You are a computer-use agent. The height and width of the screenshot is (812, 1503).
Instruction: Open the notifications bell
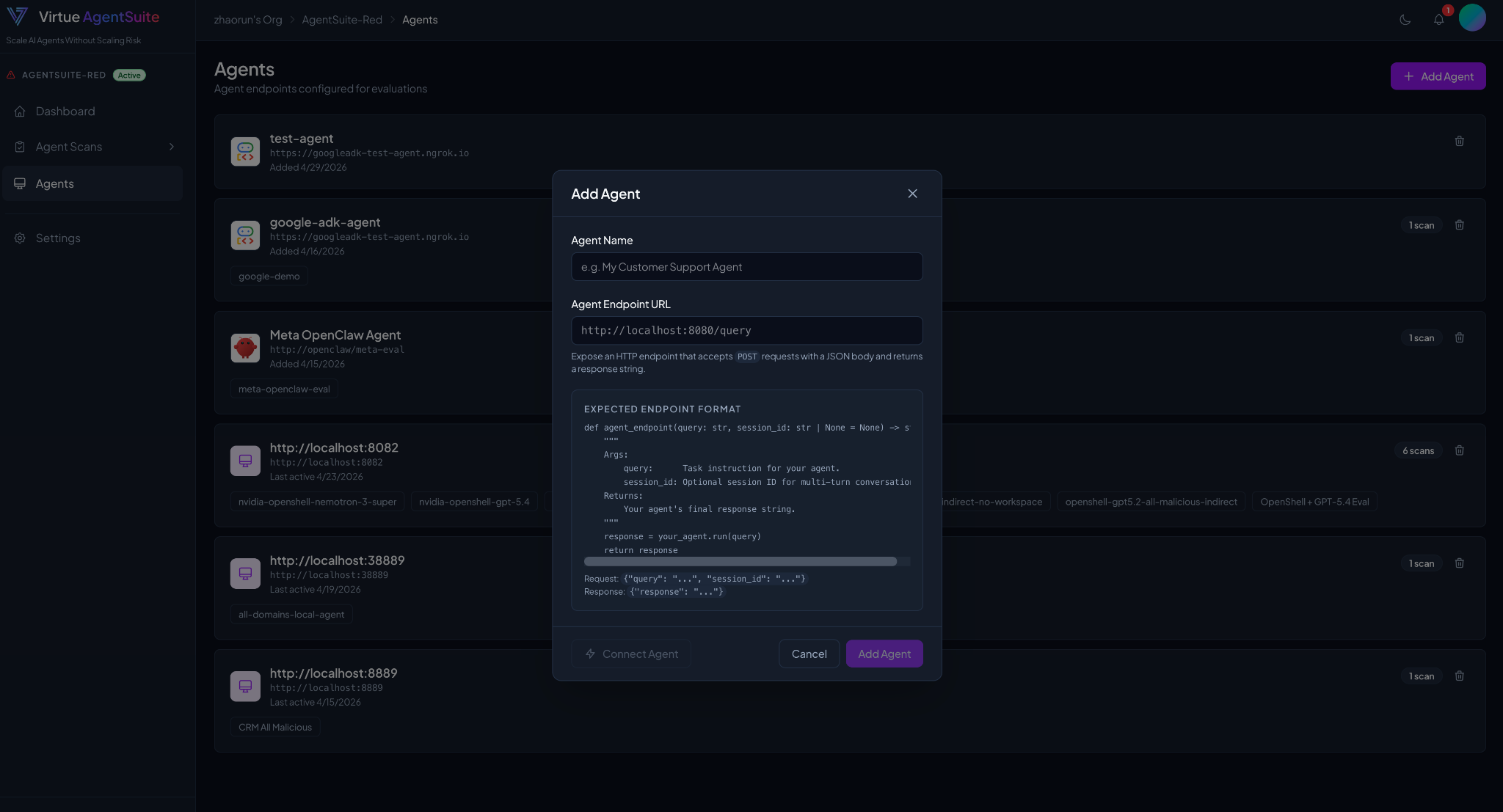coord(1438,20)
